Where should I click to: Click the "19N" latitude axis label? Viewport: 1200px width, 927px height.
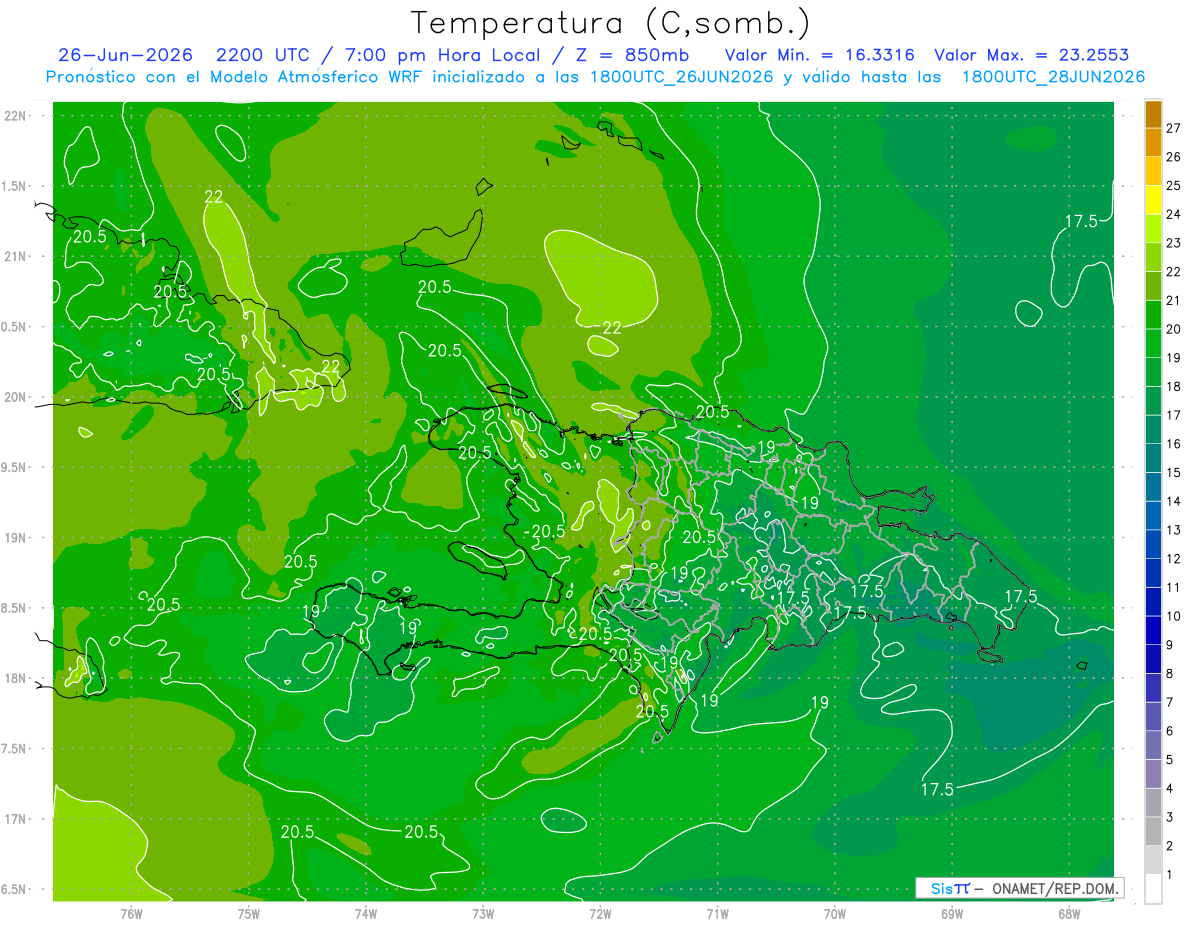tap(15, 538)
